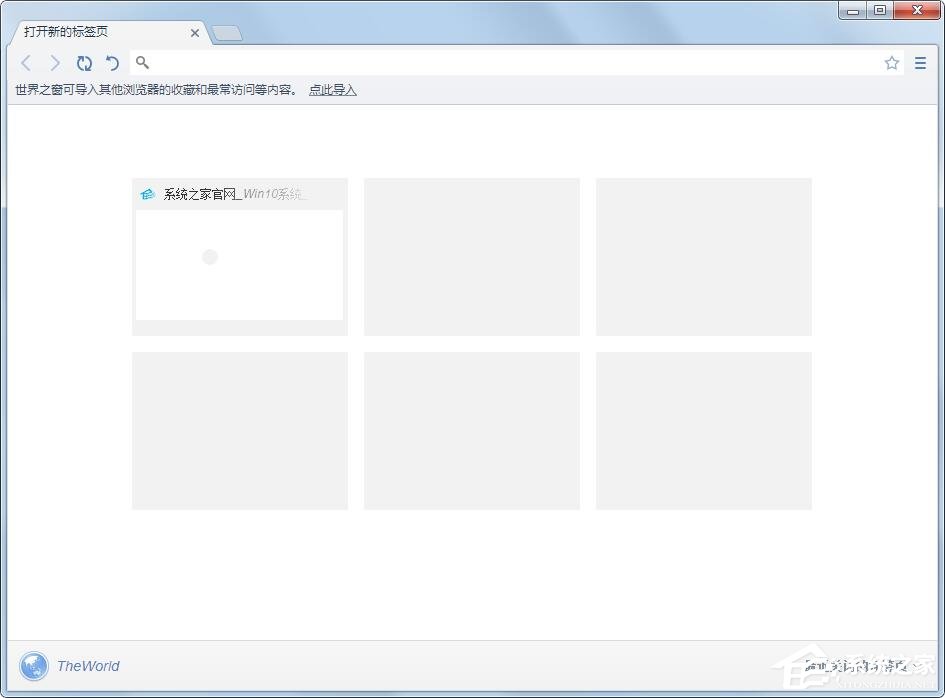Viewport: 945px width, 698px height.
Task: Click the forward navigation arrow
Action: pyautogui.click(x=55, y=63)
